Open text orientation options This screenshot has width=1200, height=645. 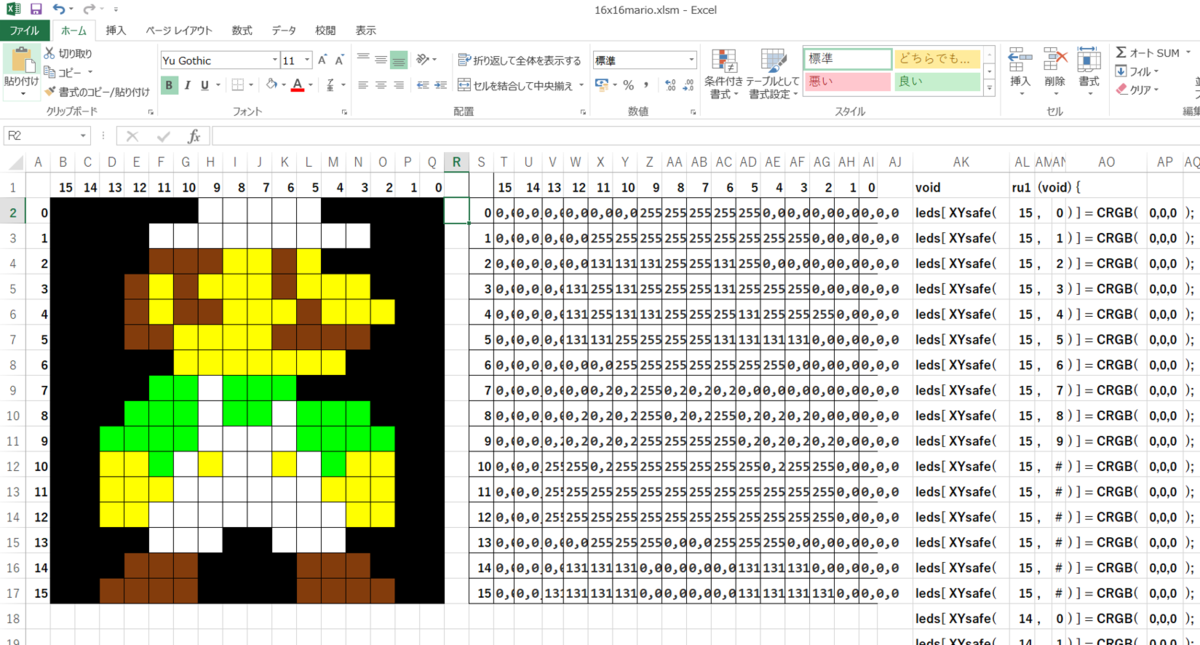coord(426,60)
